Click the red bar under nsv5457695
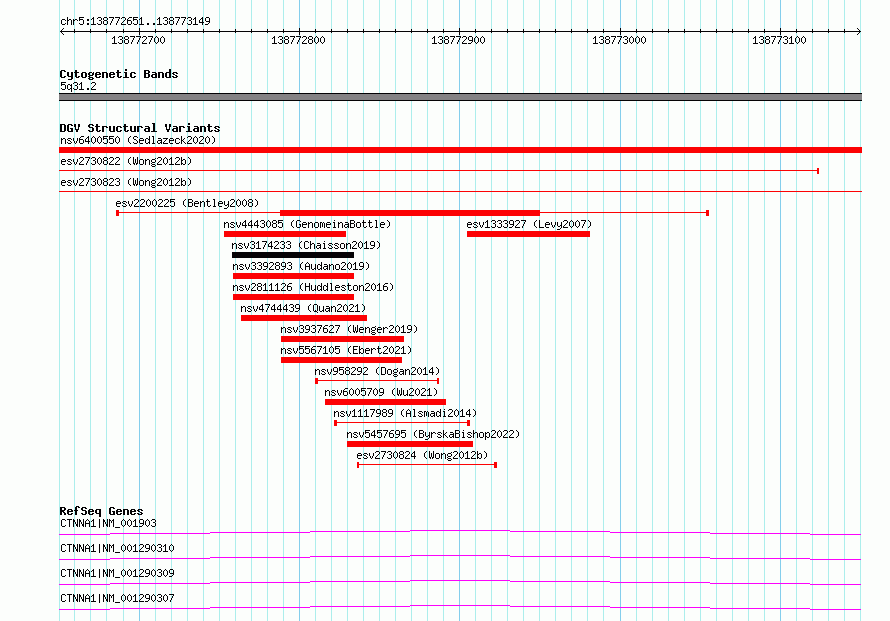The height and width of the screenshot is (621, 890). 410,444
